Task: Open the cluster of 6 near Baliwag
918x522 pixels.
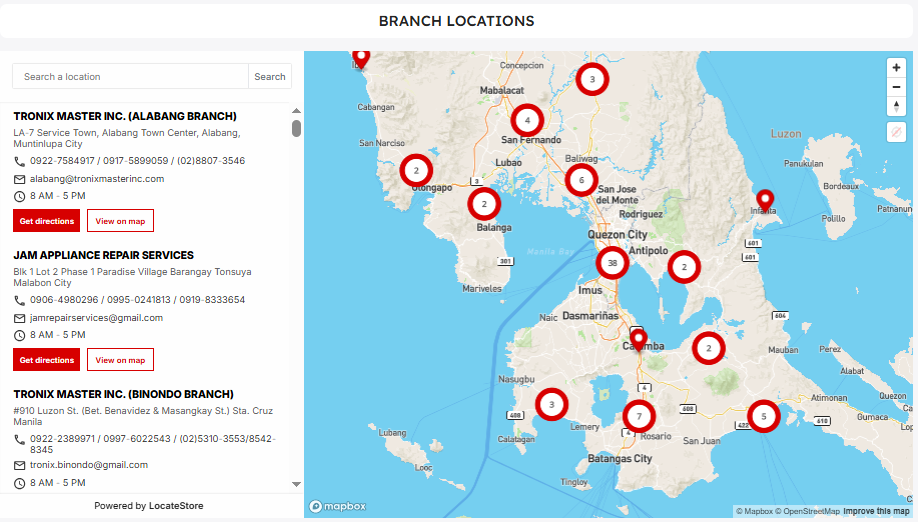Action: pyautogui.click(x=580, y=180)
